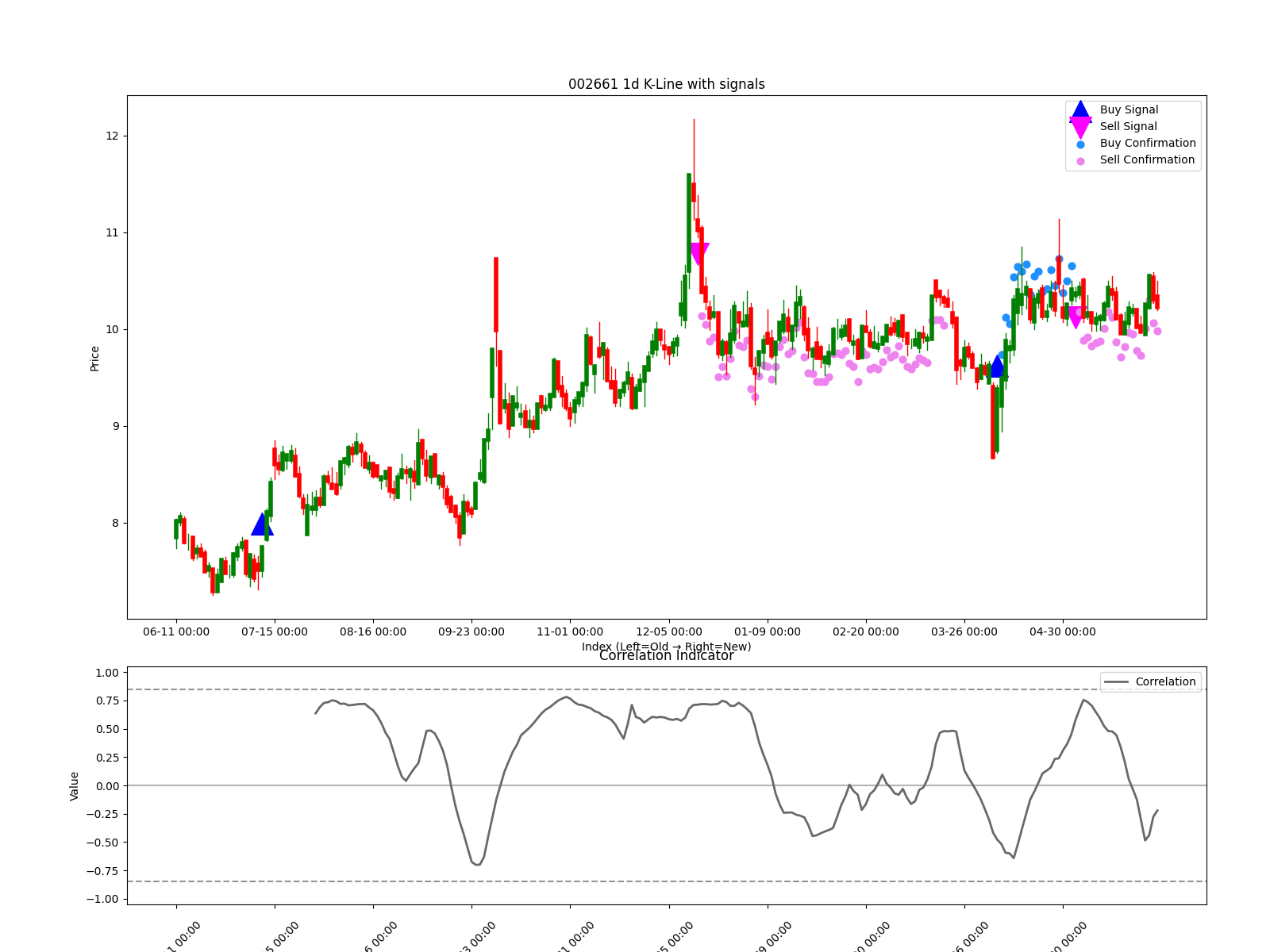Click the magenta Sell Signal triangle near price 10.8
The width and height of the screenshot is (1270, 952).
click(x=698, y=254)
